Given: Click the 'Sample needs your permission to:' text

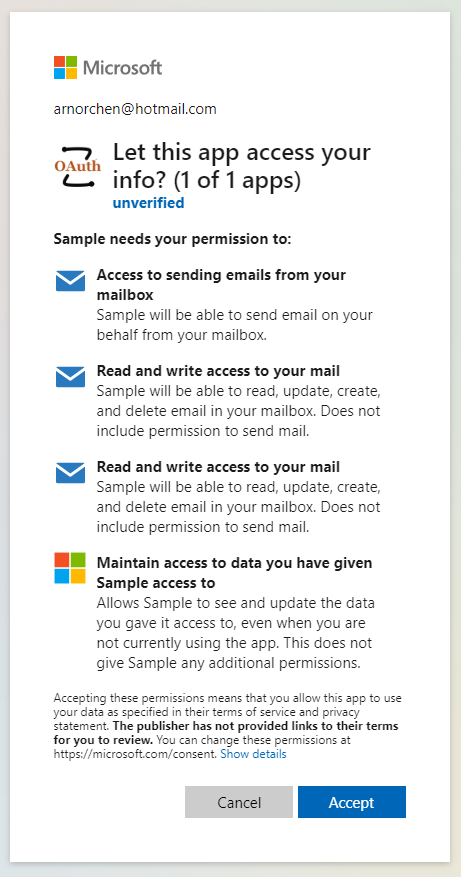Looking at the screenshot, I should coord(172,239).
